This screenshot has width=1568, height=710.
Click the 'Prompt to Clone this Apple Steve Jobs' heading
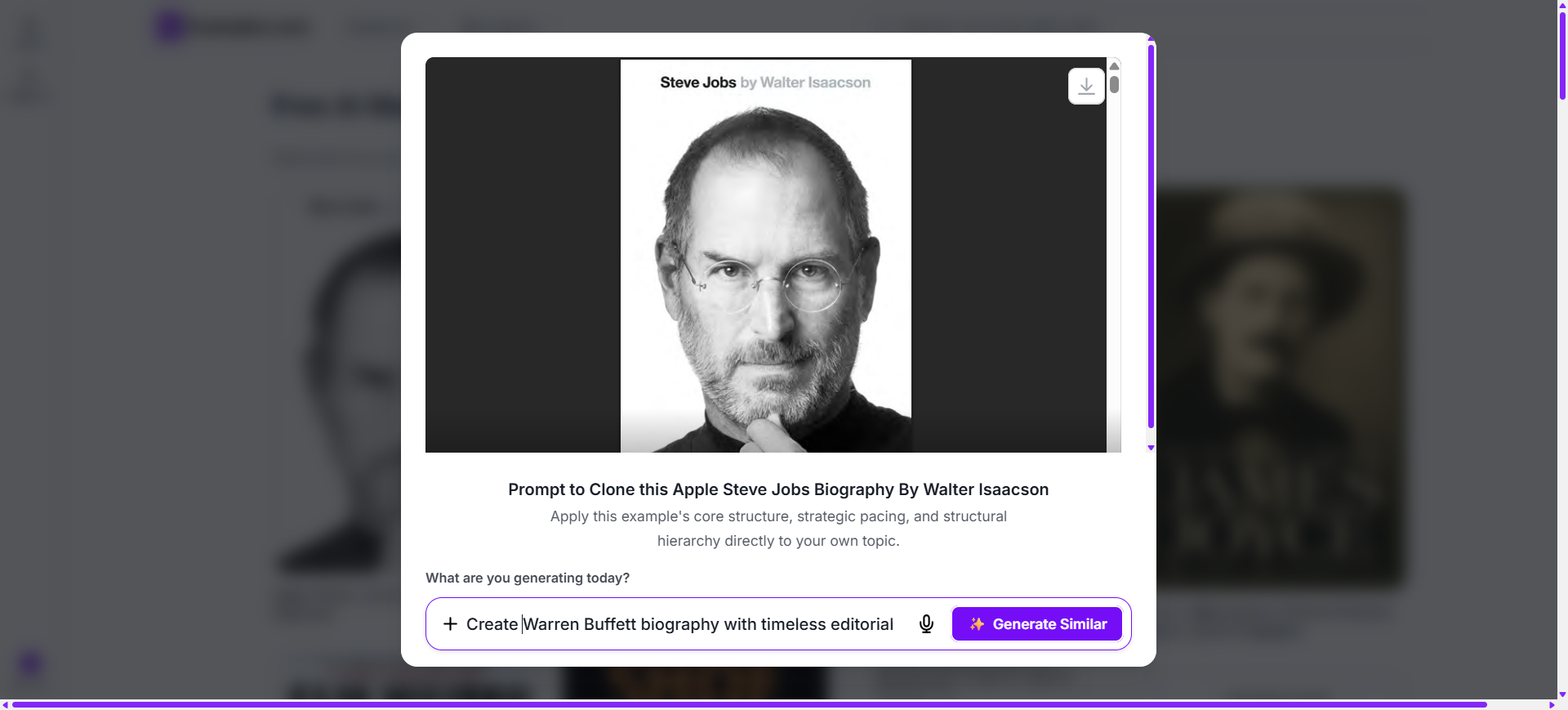click(778, 489)
